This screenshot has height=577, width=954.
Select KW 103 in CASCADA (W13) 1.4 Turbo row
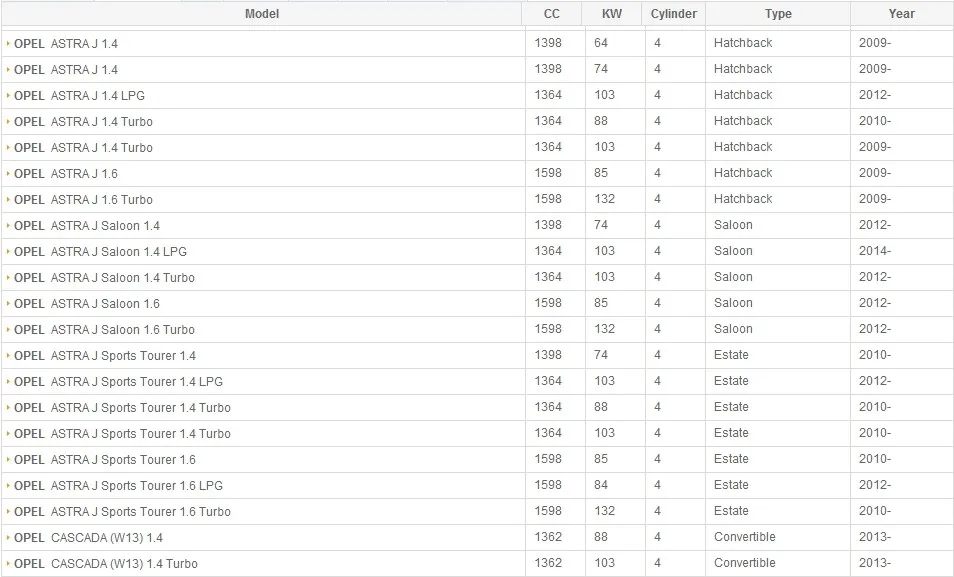pos(604,563)
